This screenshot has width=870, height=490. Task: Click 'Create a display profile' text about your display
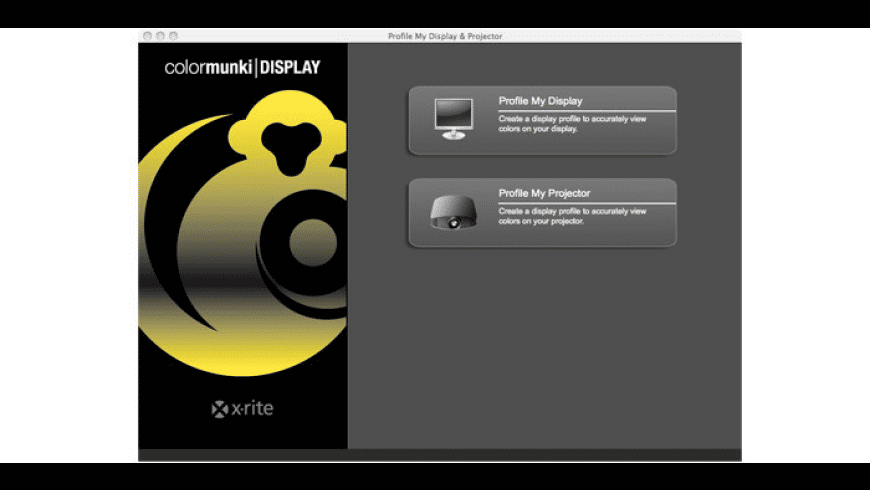572,124
